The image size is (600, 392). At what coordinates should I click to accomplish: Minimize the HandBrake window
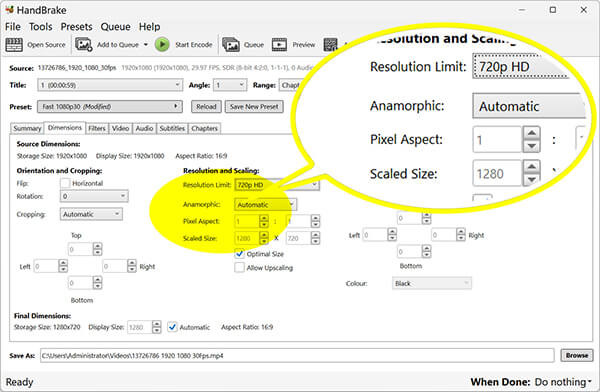click(x=522, y=10)
